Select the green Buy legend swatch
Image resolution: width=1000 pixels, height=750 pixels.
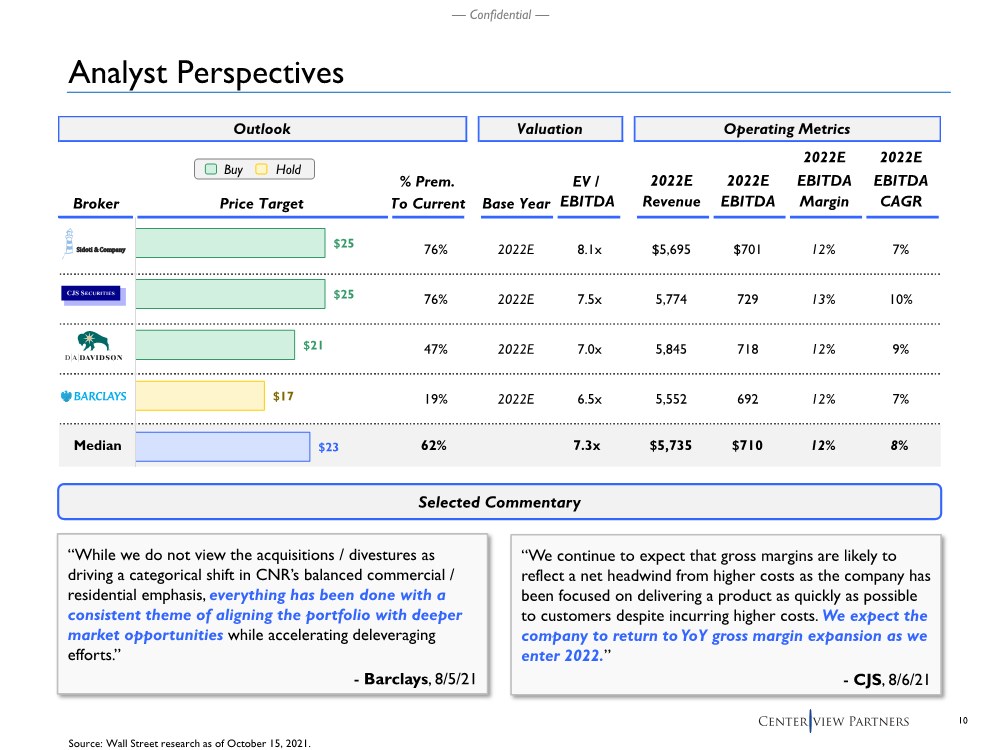212,170
